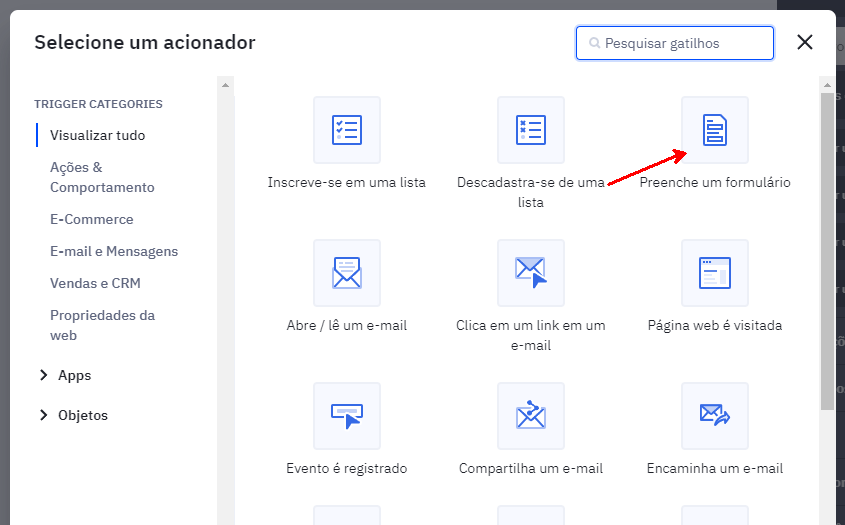The image size is (845, 525).
Task: Select the 'Abre / lê um e-mail' icon
Action: (347, 273)
